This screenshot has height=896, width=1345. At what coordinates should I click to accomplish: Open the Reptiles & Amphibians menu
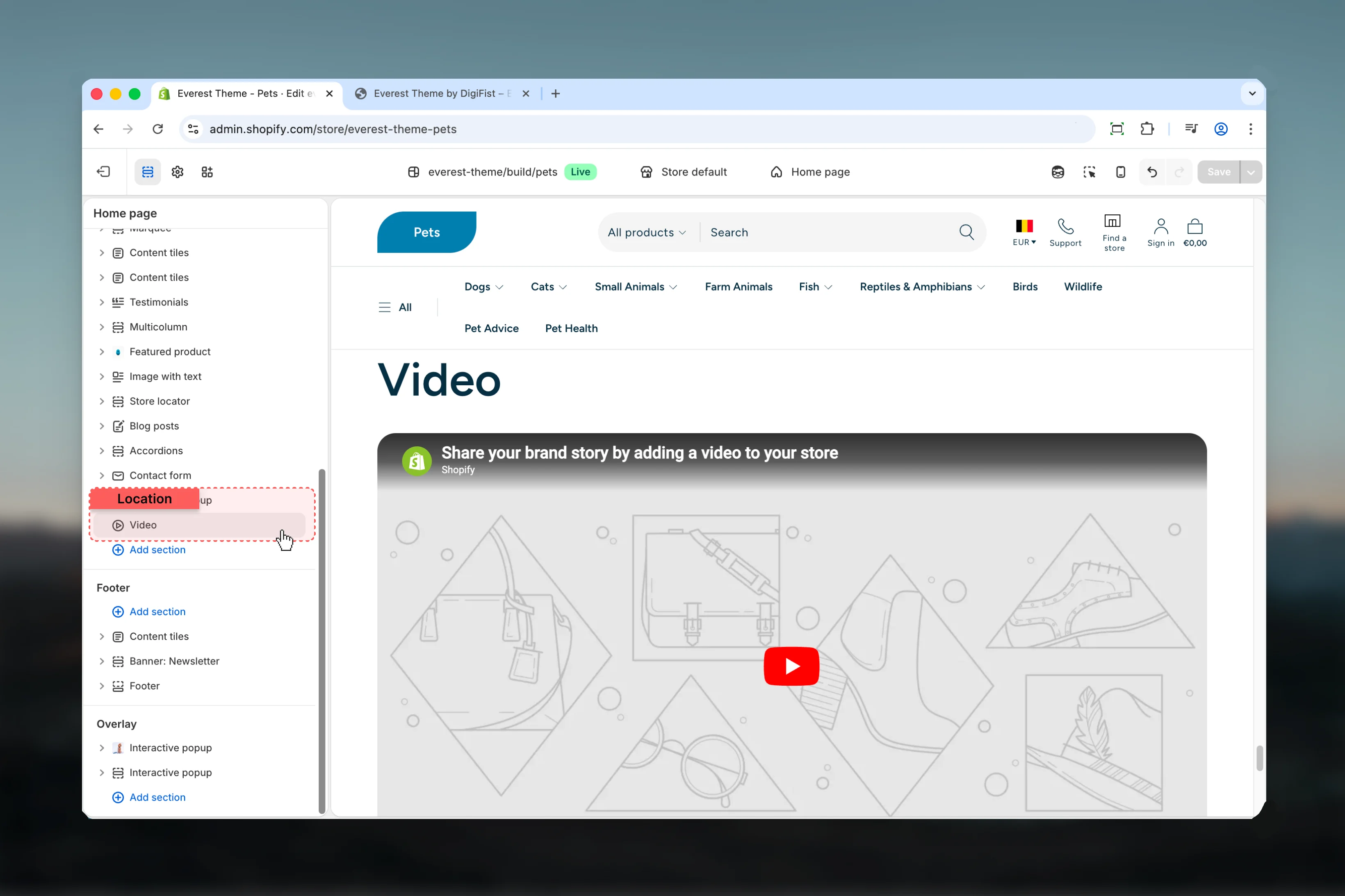[x=922, y=287]
